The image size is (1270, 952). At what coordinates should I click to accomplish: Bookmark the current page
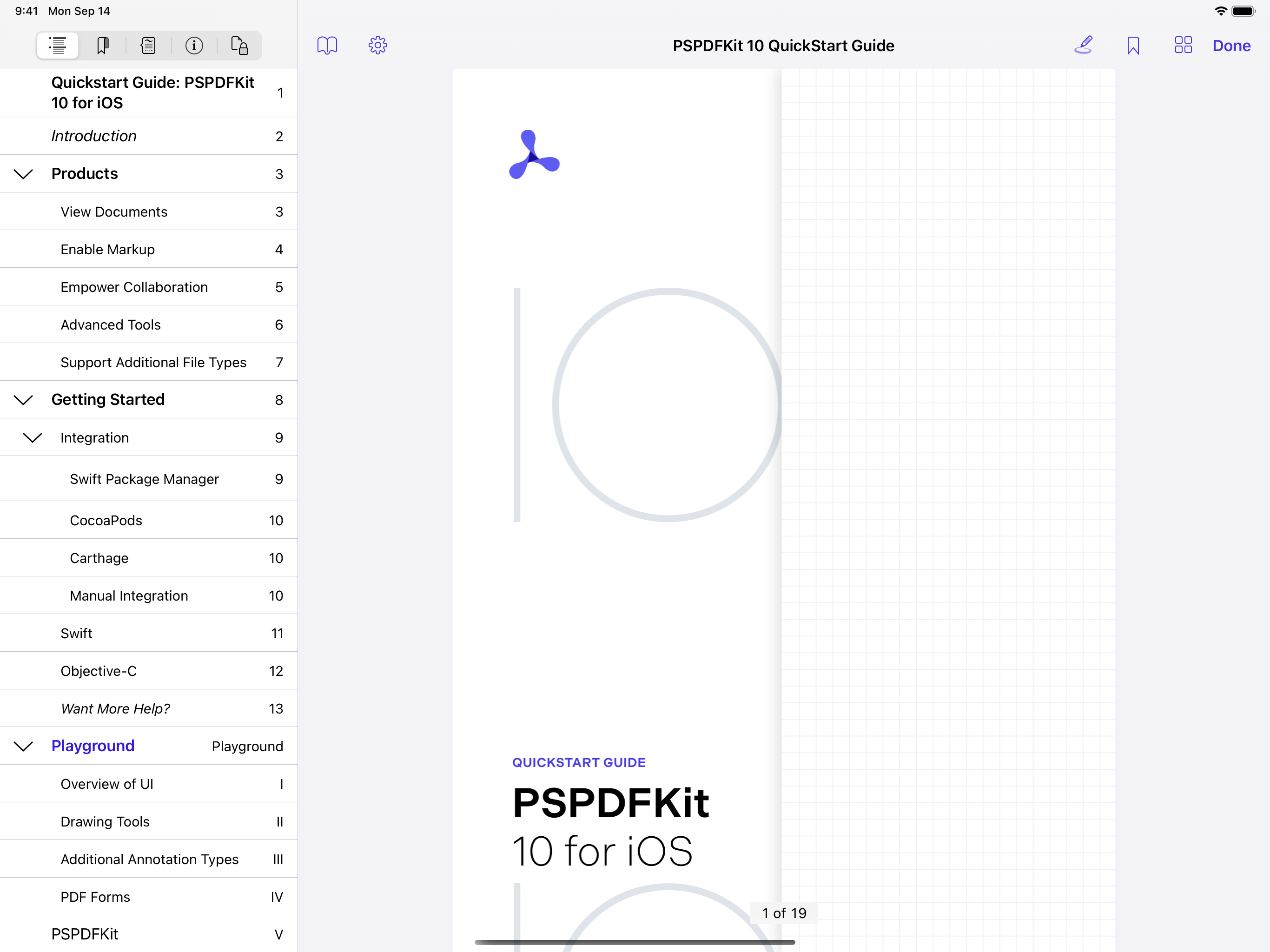[1133, 46]
